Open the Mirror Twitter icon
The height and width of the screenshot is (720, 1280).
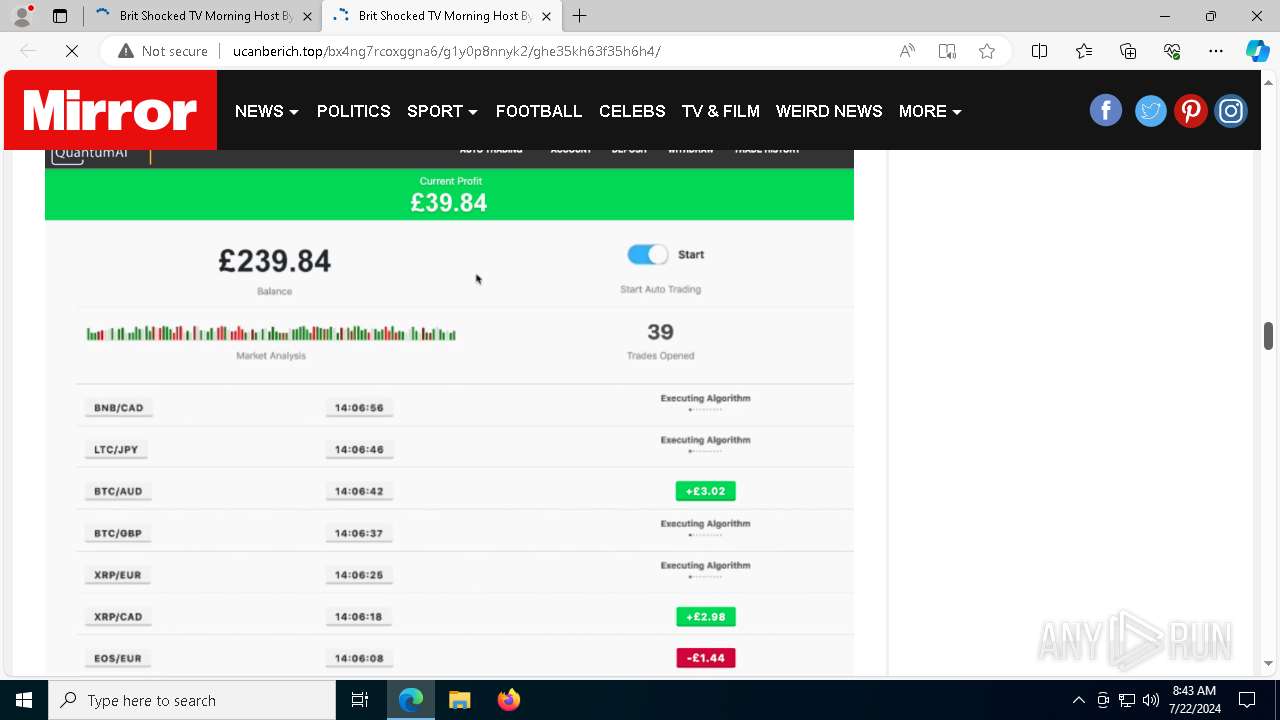tap(1150, 111)
